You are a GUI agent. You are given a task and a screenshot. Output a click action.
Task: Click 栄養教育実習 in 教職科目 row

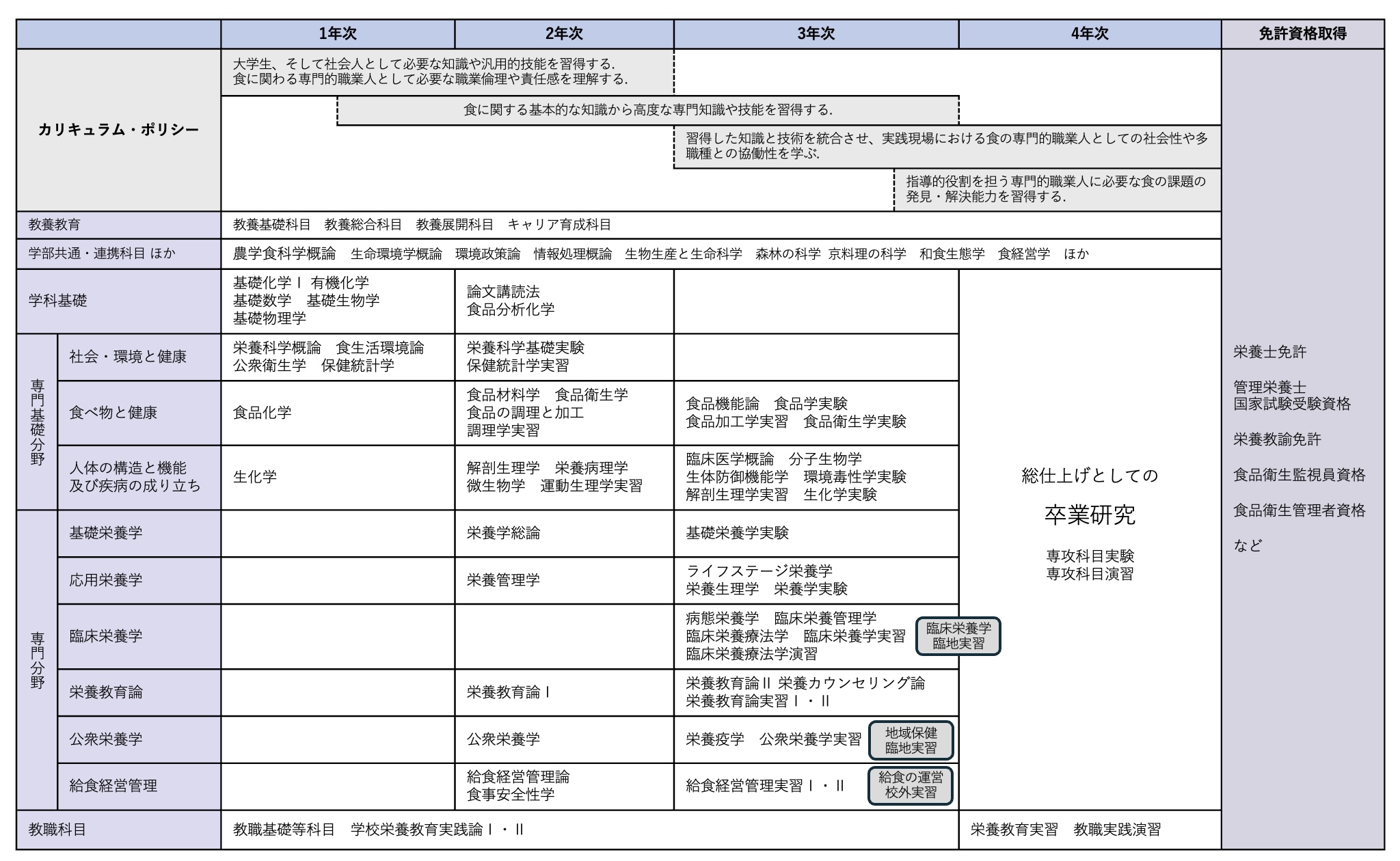(1014, 830)
